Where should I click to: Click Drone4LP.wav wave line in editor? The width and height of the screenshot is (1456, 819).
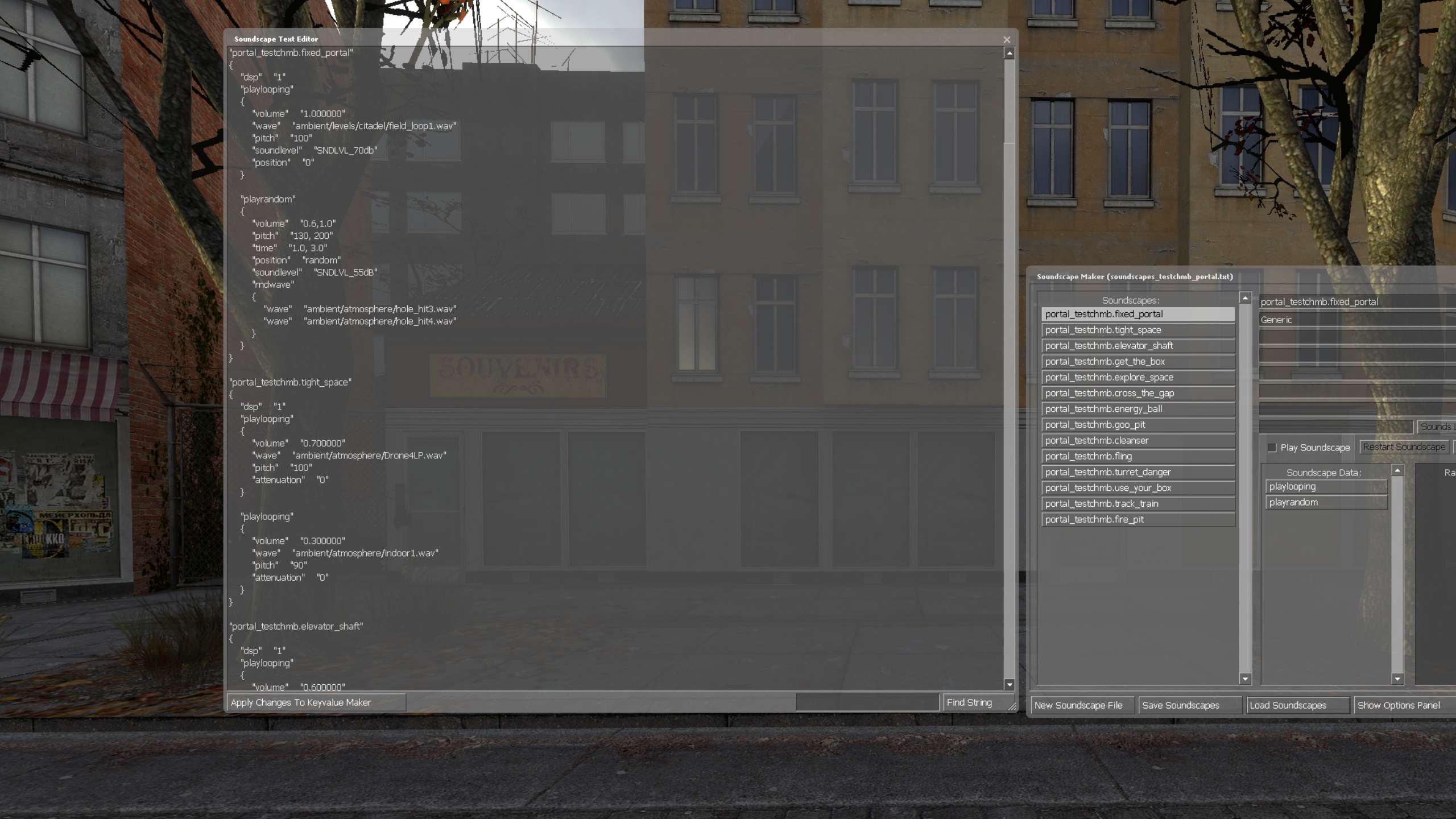[x=349, y=456]
